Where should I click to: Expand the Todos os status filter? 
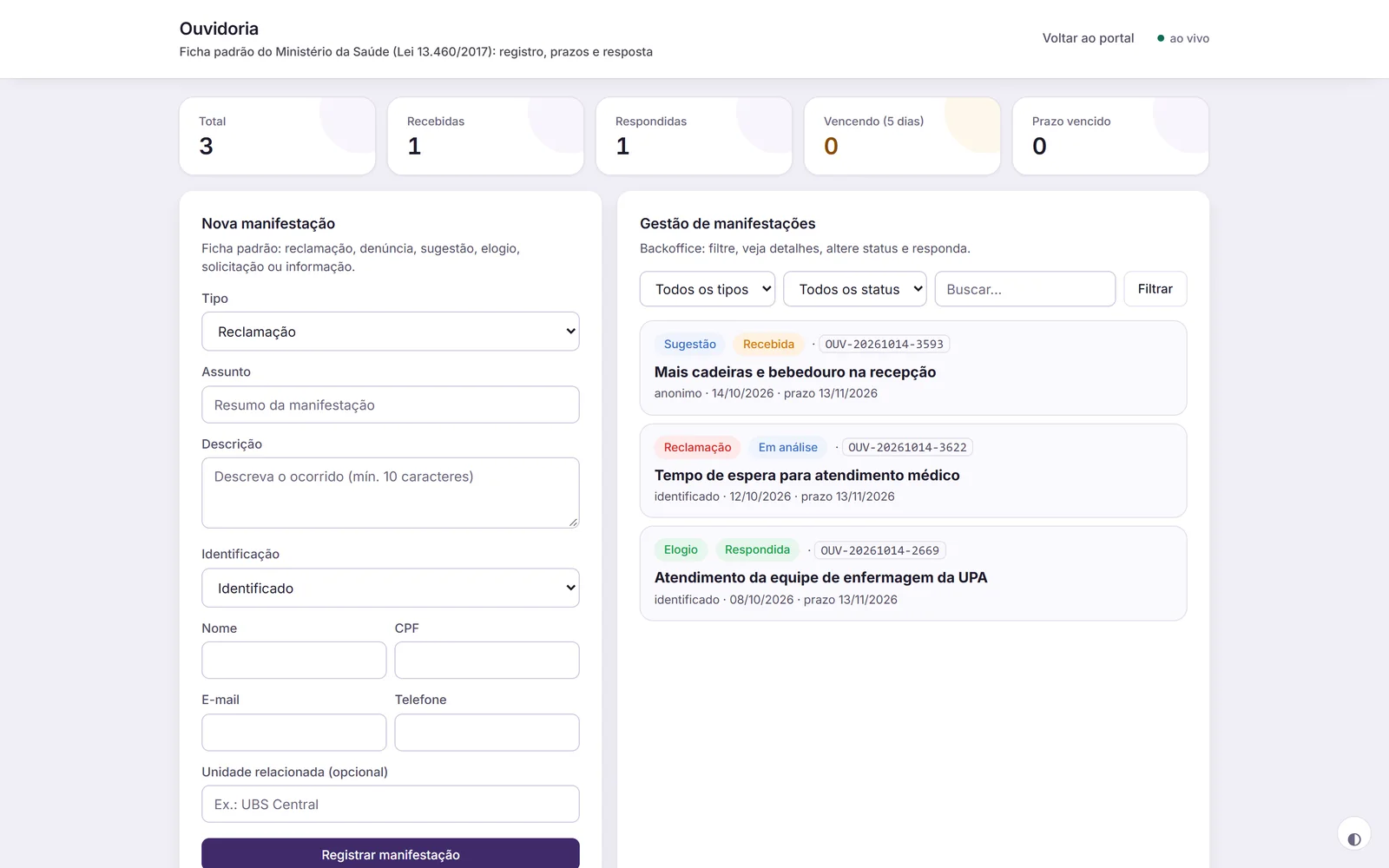(x=854, y=289)
